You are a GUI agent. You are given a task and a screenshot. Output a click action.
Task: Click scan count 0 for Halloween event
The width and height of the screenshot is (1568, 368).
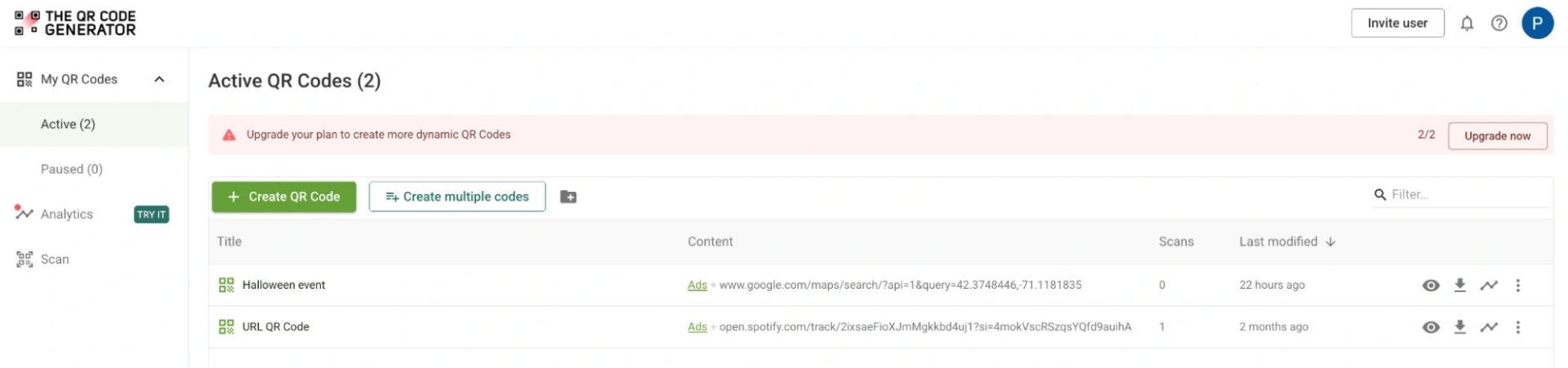point(1162,285)
